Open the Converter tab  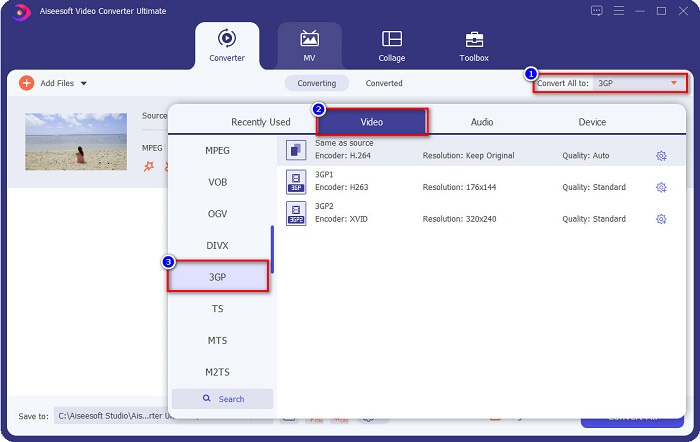[x=227, y=46]
